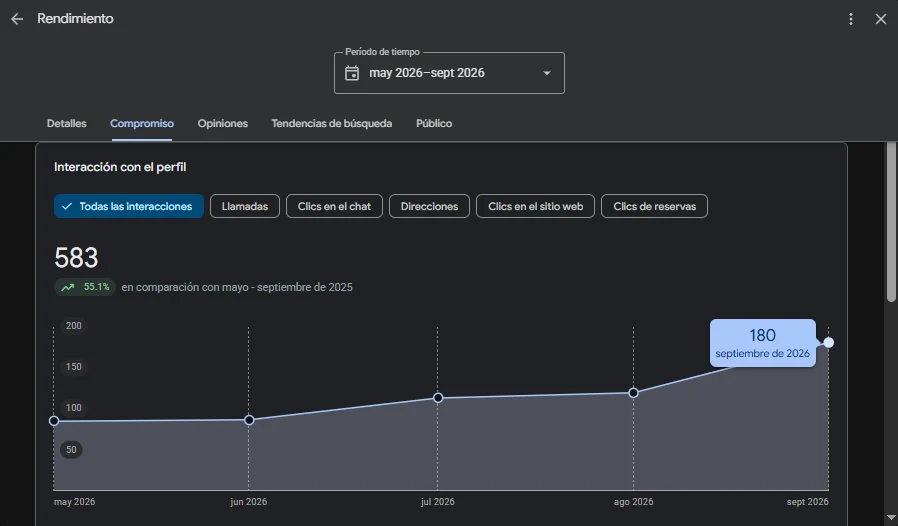Select the Compromiso tab
Screen dimensions: 898x526
141,123
